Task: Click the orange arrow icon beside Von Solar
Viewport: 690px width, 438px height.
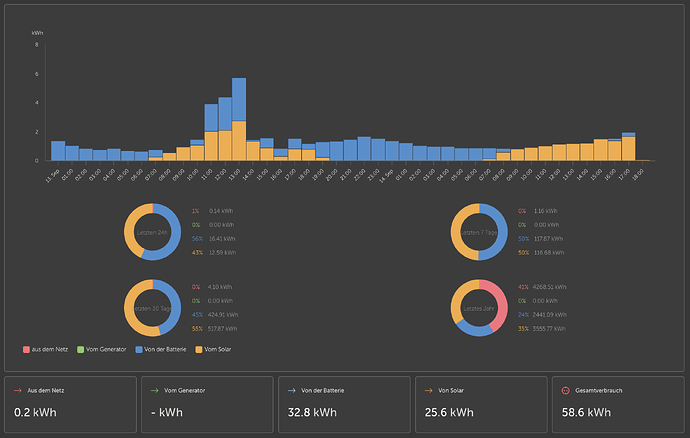Action: (x=429, y=390)
